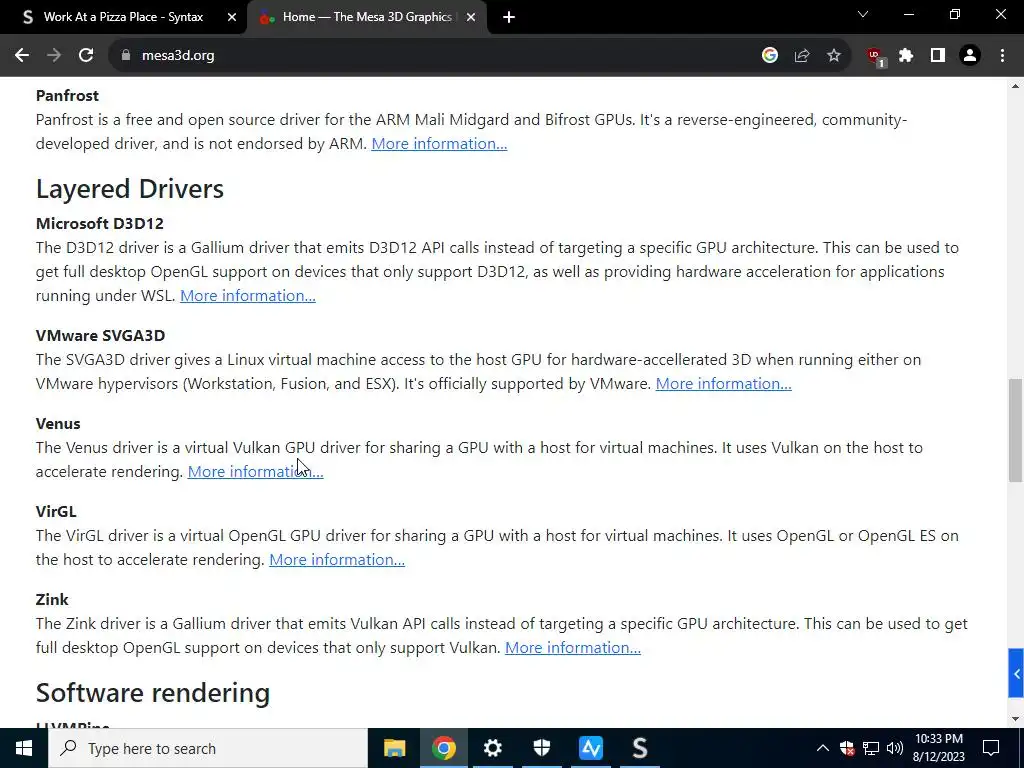Switch to Work At a Pizza Place tab
This screenshot has height=768, width=1024.
tap(123, 18)
